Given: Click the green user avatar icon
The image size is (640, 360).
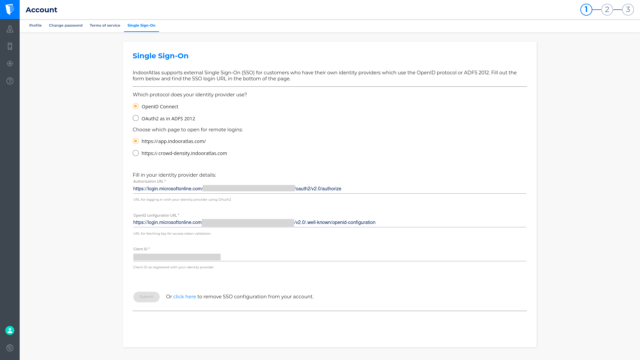Looking at the screenshot, I should pos(10,331).
